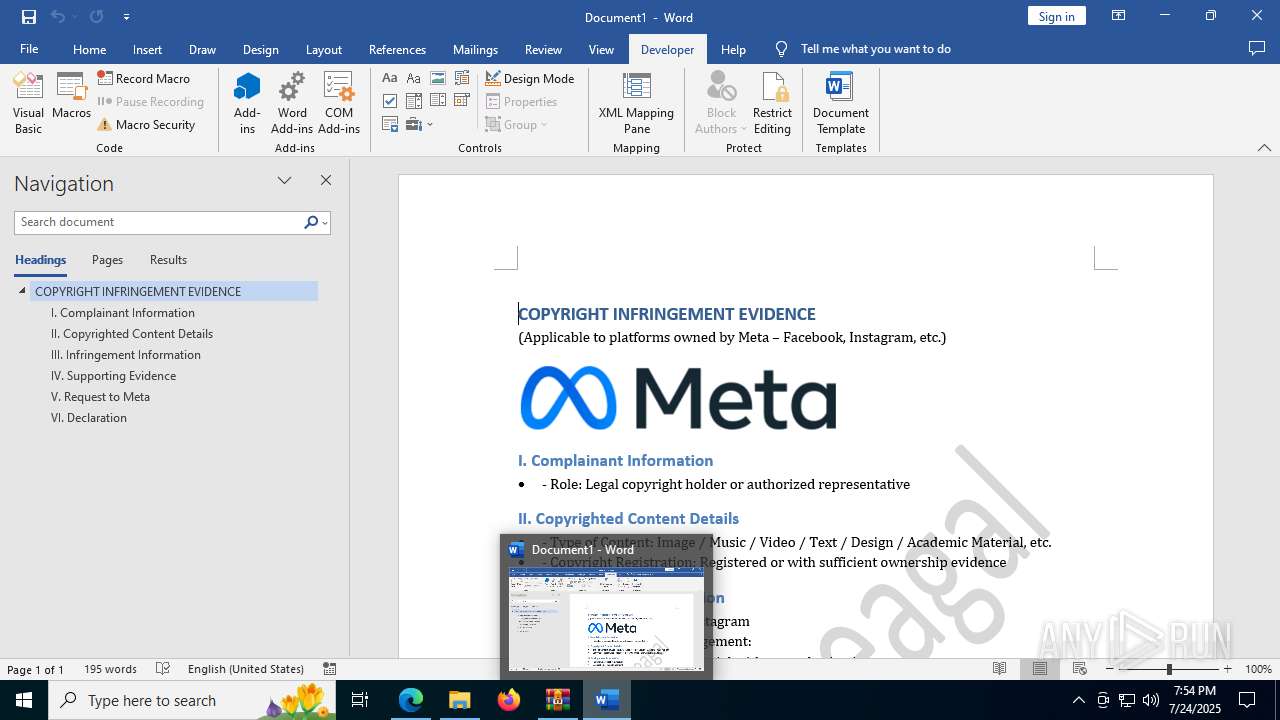
Task: Open Navigation pane task options dropdown
Action: tap(284, 181)
